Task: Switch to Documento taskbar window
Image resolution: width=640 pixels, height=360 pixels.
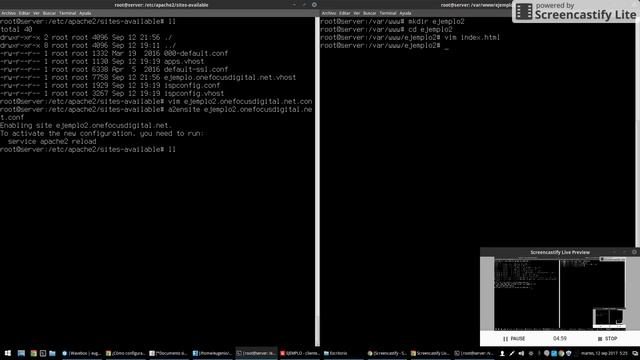Action: (x=169, y=353)
